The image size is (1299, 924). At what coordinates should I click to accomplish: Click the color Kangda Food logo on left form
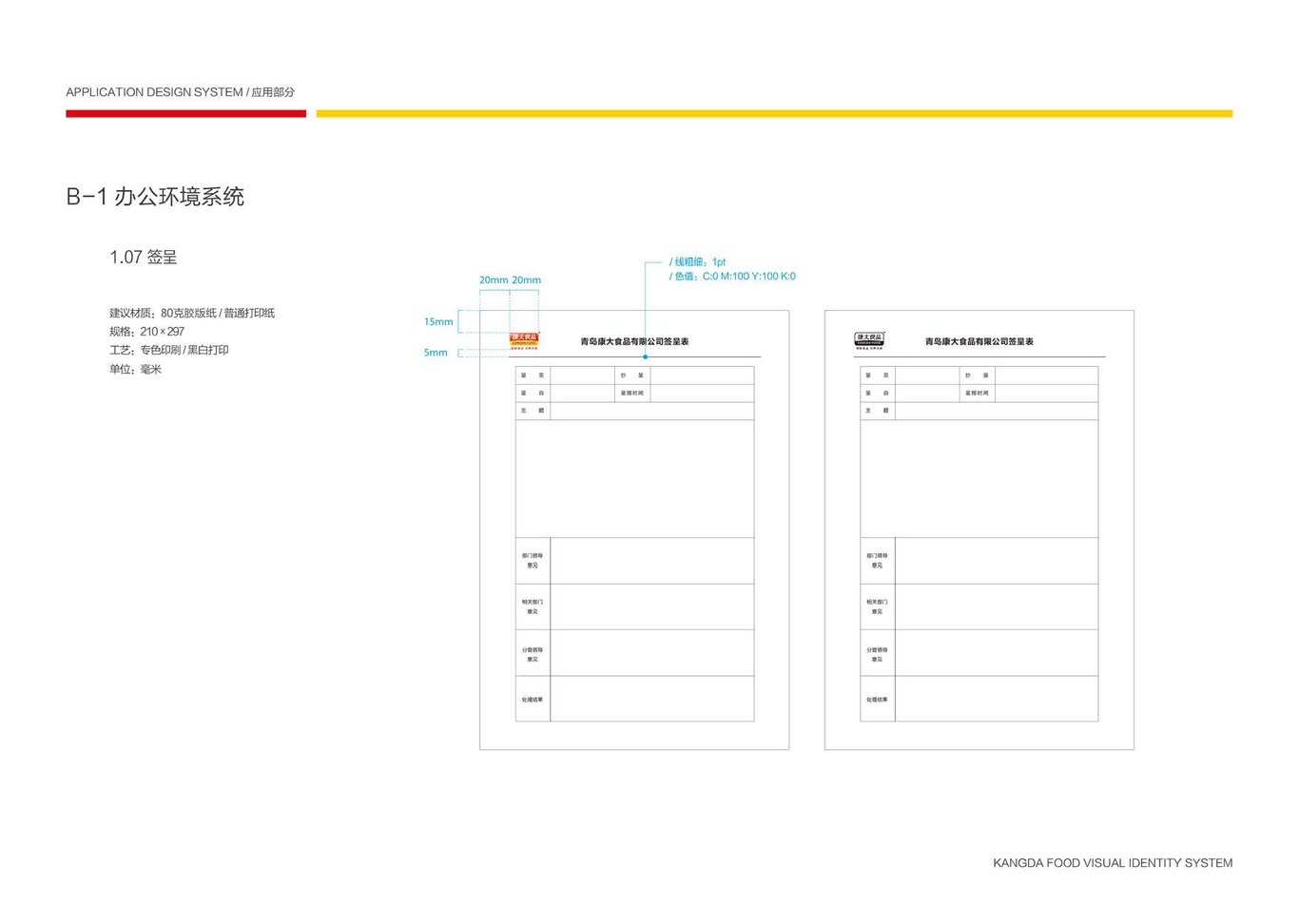(524, 340)
